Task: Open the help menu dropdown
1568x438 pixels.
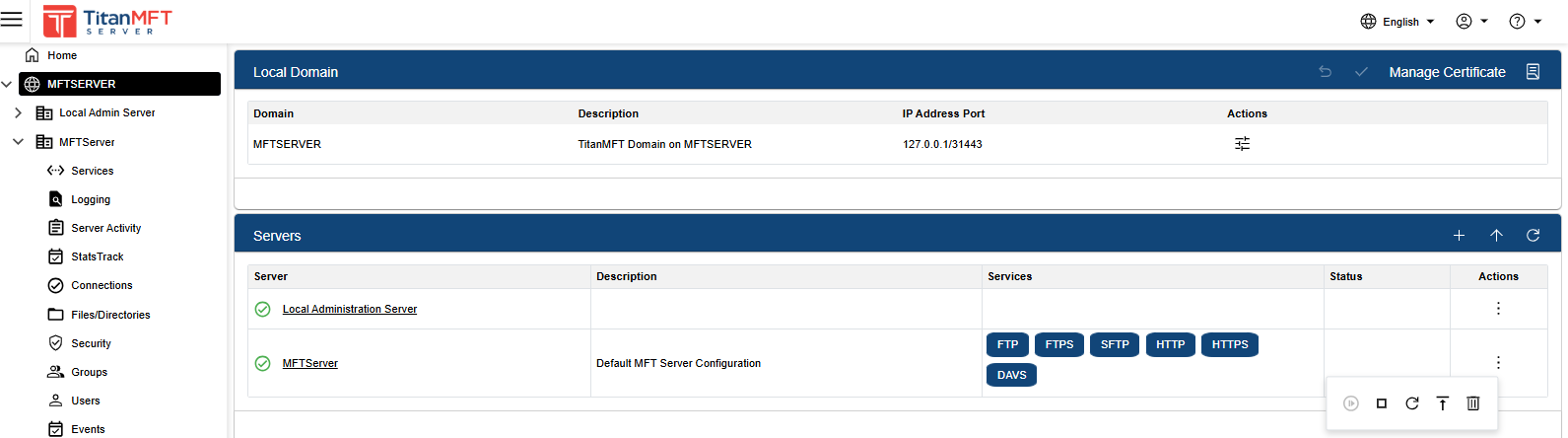Action: pyautogui.click(x=1525, y=22)
